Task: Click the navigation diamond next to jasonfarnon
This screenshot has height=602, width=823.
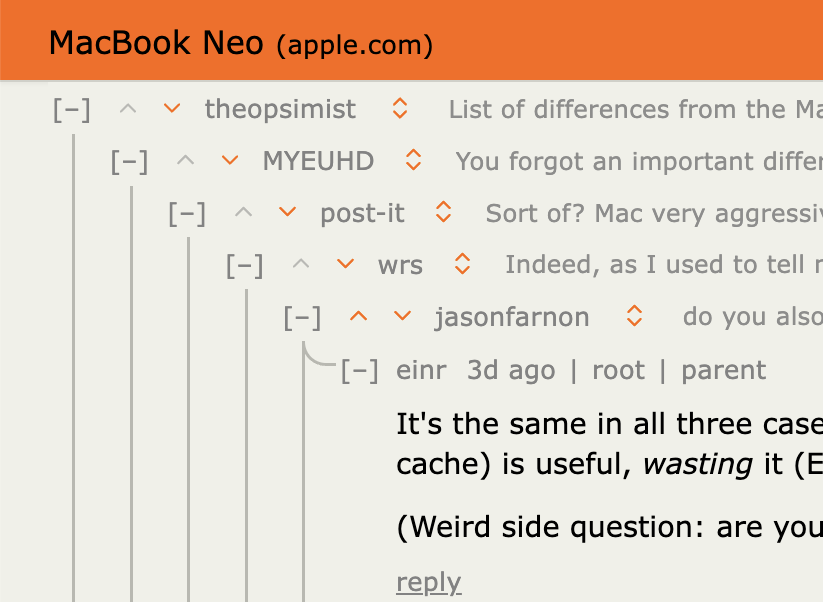Action: [633, 316]
